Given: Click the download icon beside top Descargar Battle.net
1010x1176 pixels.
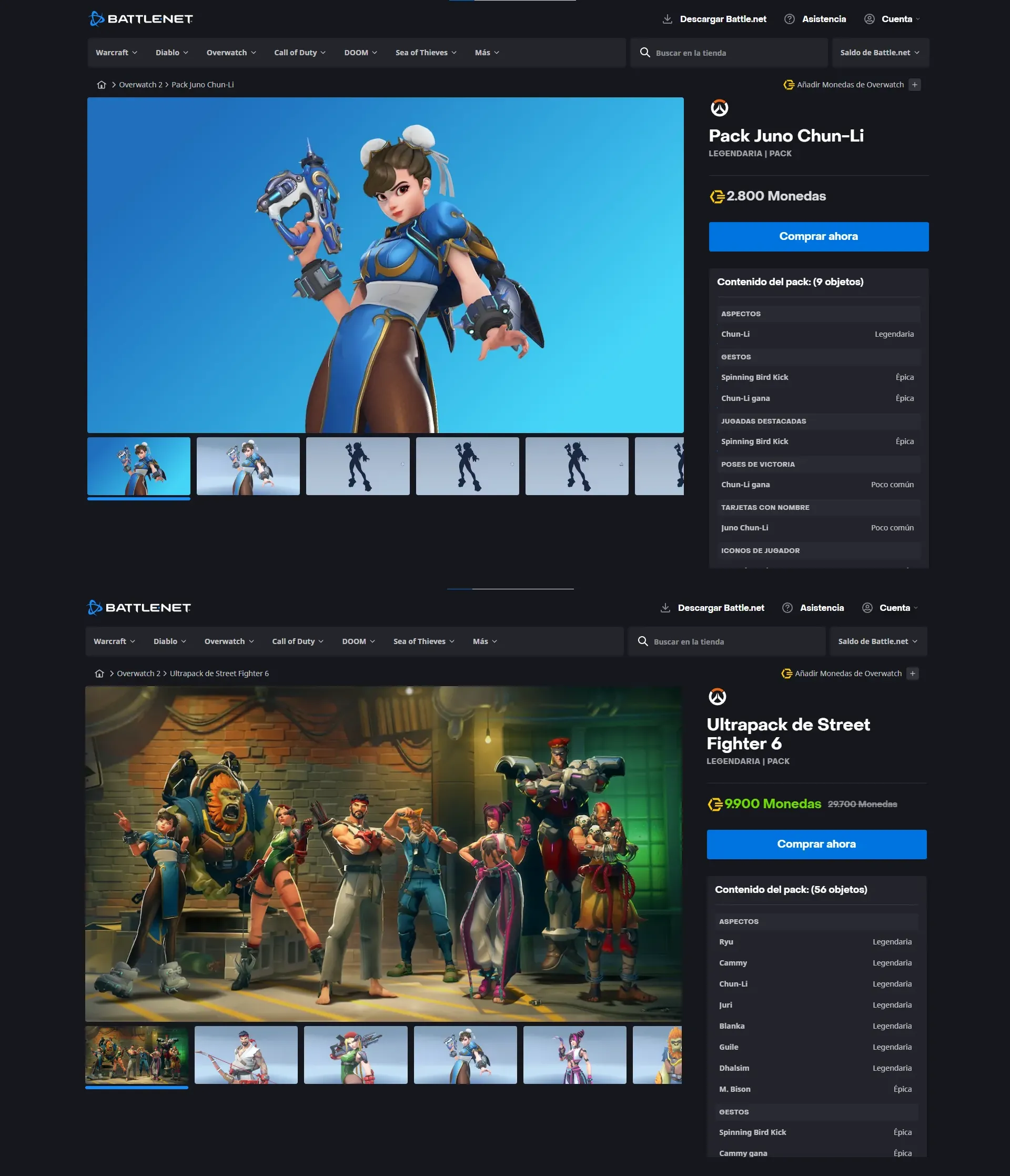Looking at the screenshot, I should click(667, 19).
